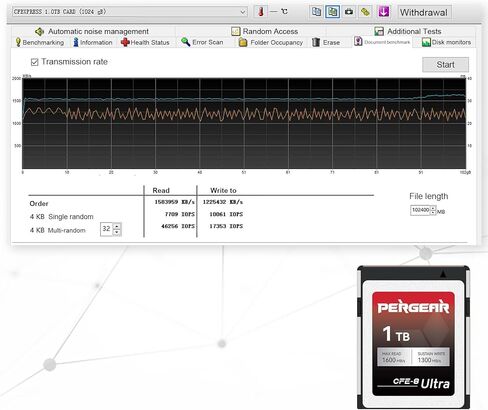Click the copy screenshot toolbar icon
488x410 pixels.
tap(332, 12)
